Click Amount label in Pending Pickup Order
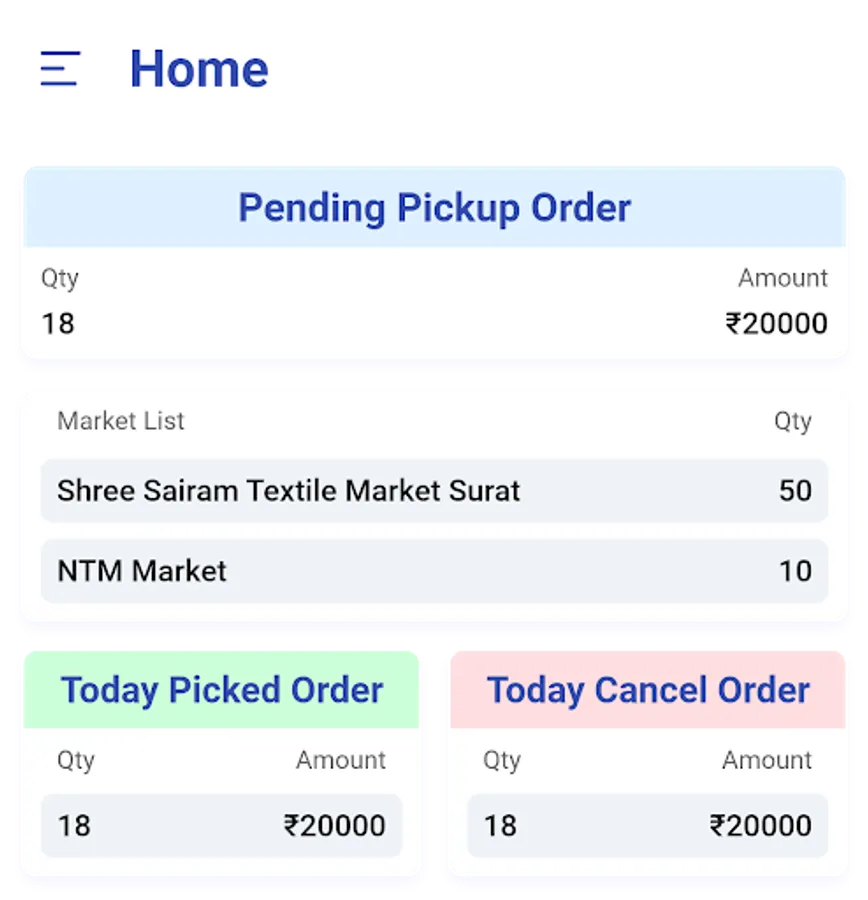Screen dimensions: 868x900 [x=782, y=278]
